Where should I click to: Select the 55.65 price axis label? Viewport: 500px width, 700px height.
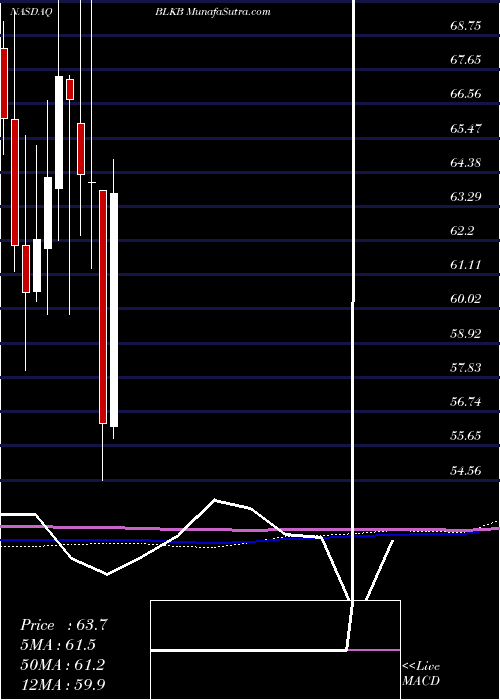click(x=466, y=436)
